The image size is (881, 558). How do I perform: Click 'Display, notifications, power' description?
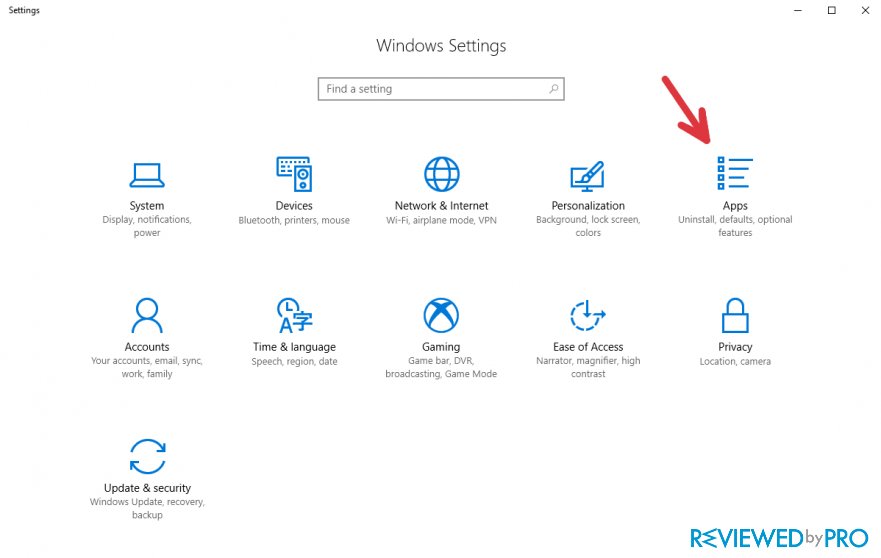point(147,226)
